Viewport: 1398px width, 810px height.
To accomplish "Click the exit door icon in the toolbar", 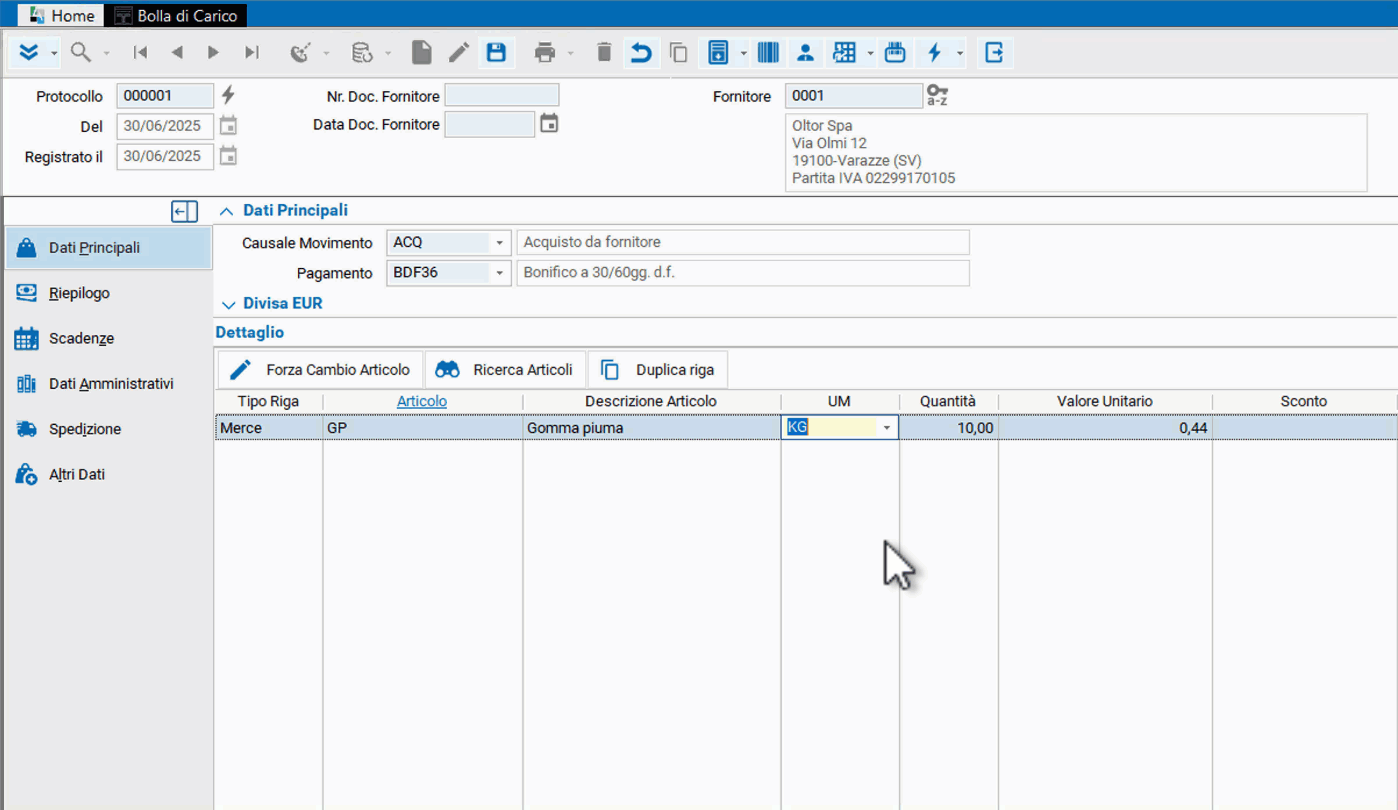I will point(994,53).
